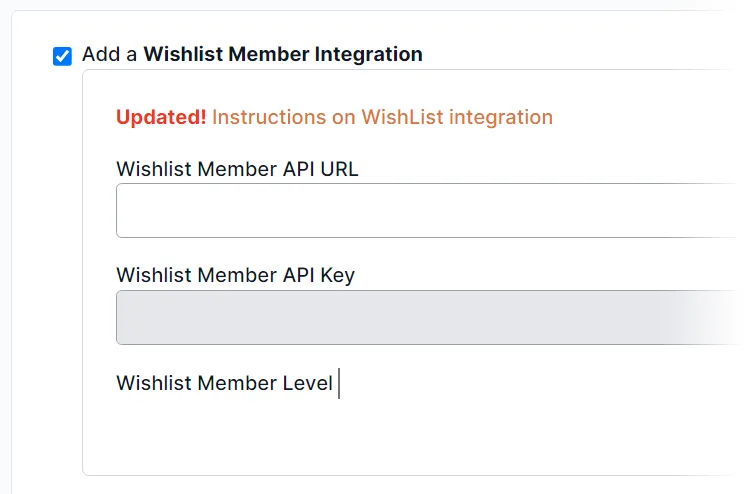The height and width of the screenshot is (494, 749).
Task: Click the word 'Level' in the Member Level label
Action: tap(306, 383)
